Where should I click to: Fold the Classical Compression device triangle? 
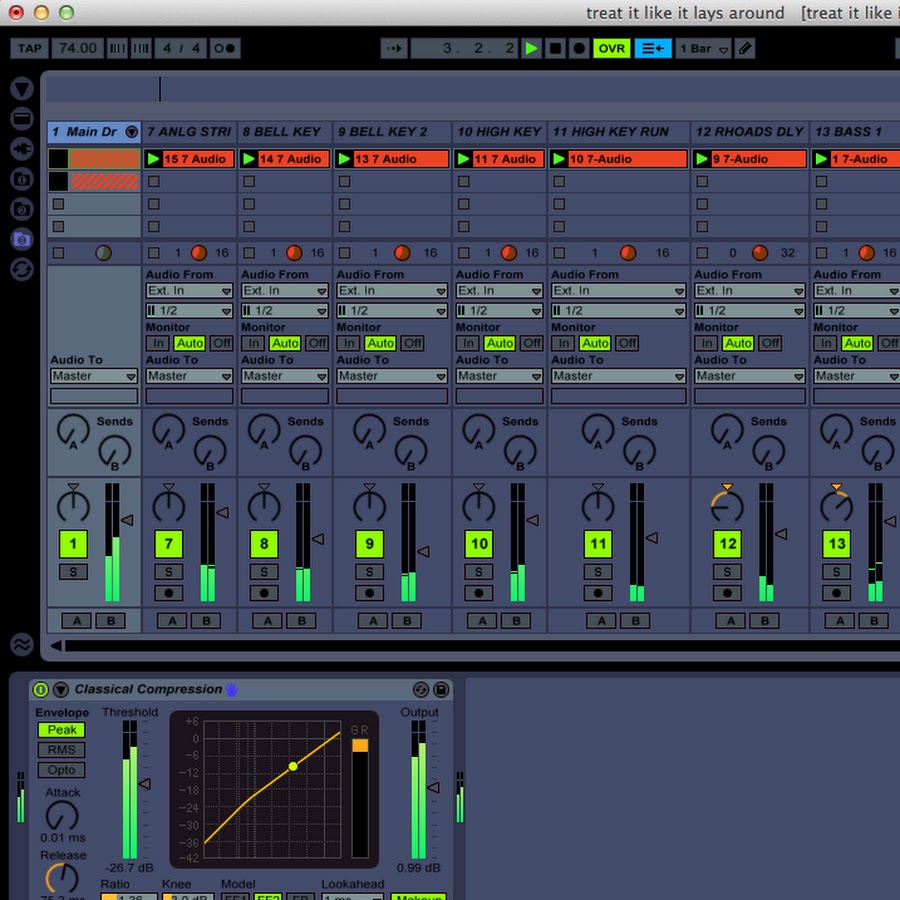tap(61, 689)
